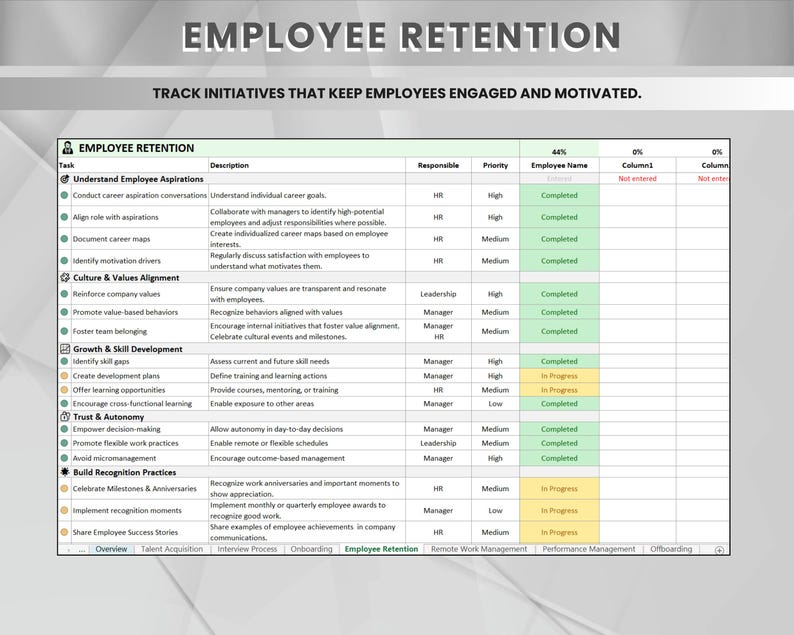Open status cell for Share Employee Success Stories
The width and height of the screenshot is (794, 635).
559,532
